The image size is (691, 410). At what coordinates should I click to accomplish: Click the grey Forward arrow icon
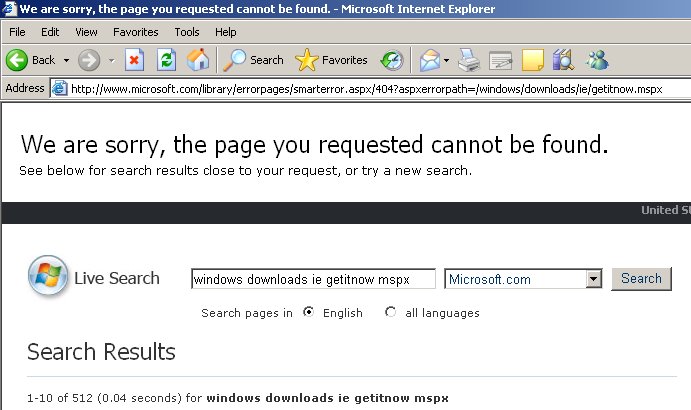[x=89, y=60]
